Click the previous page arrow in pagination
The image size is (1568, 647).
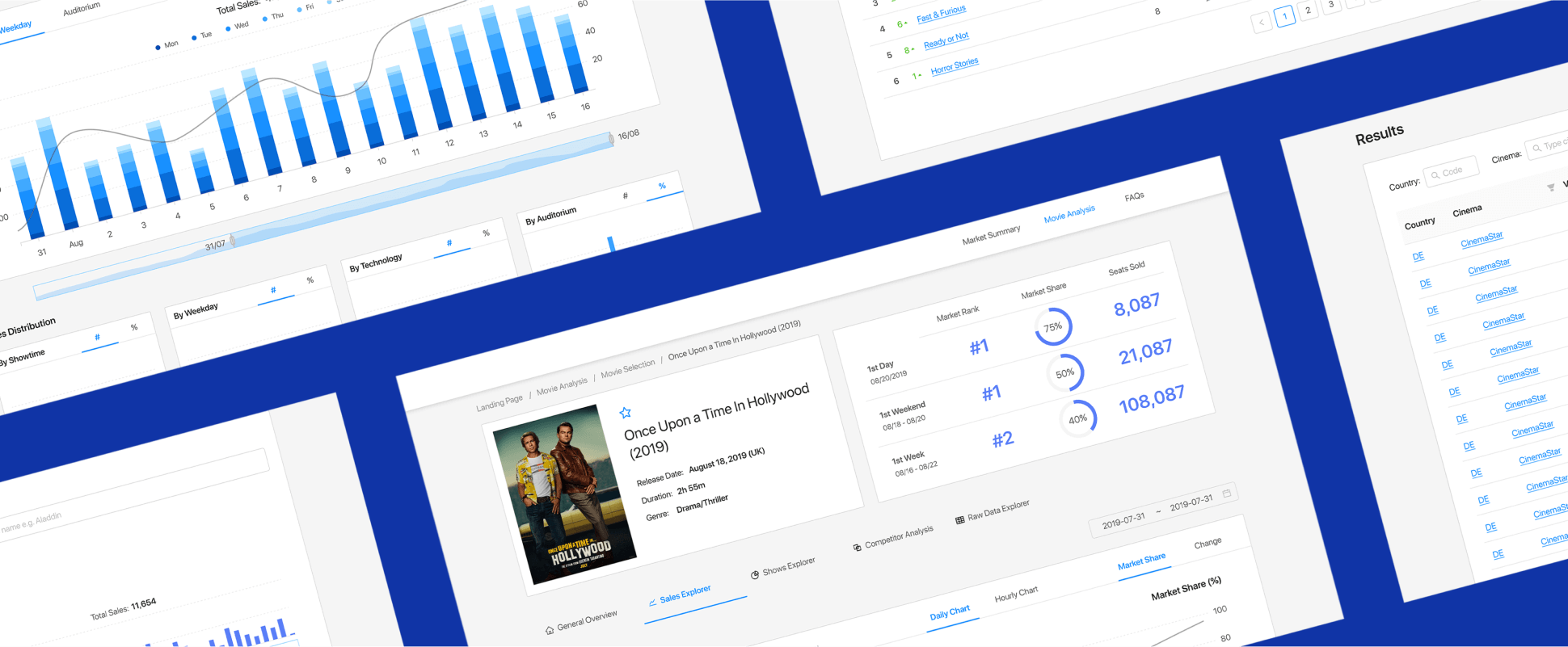point(1262,23)
